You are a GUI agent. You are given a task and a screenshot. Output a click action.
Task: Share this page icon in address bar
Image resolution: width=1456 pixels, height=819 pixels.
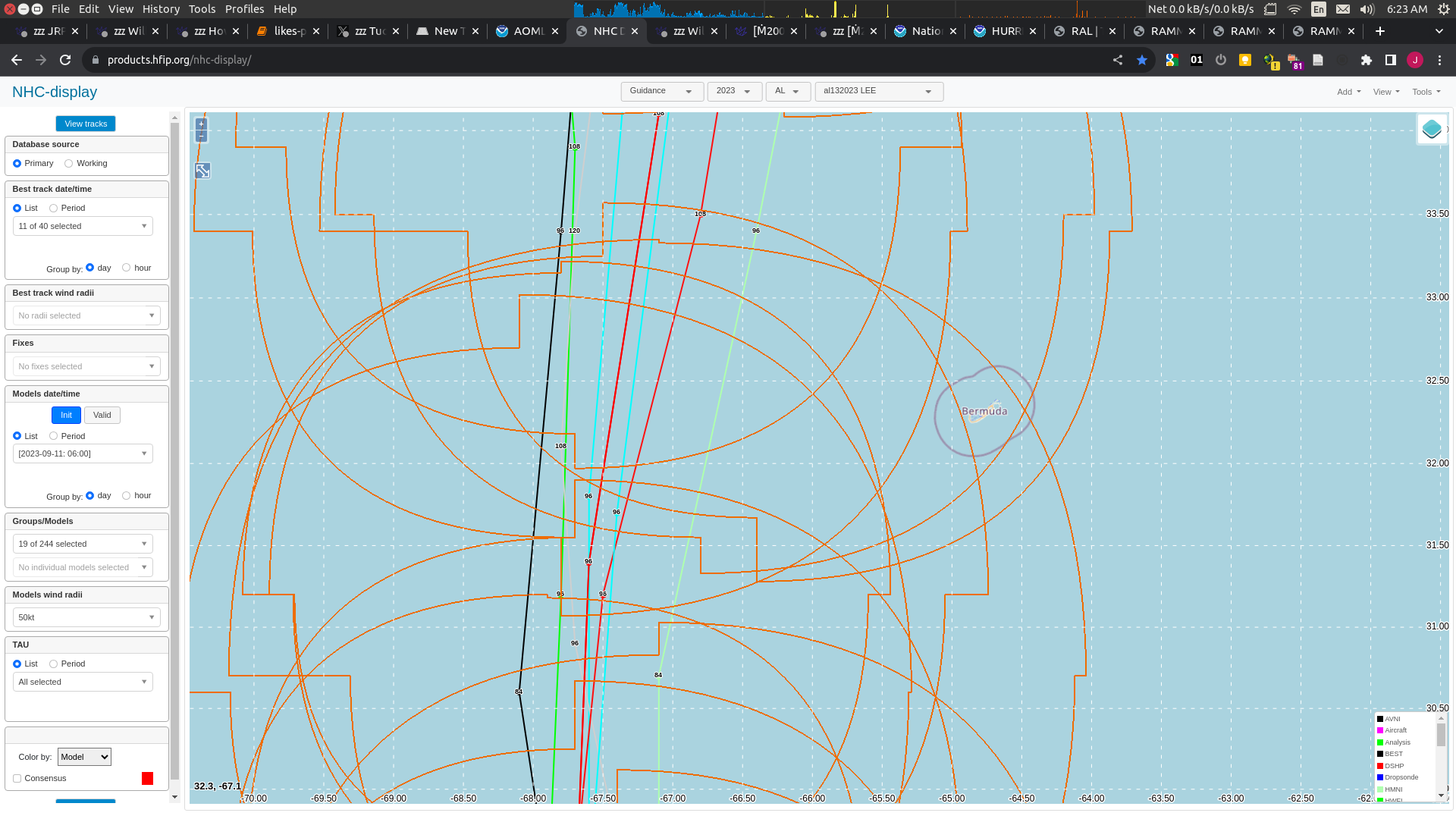coord(1117,60)
